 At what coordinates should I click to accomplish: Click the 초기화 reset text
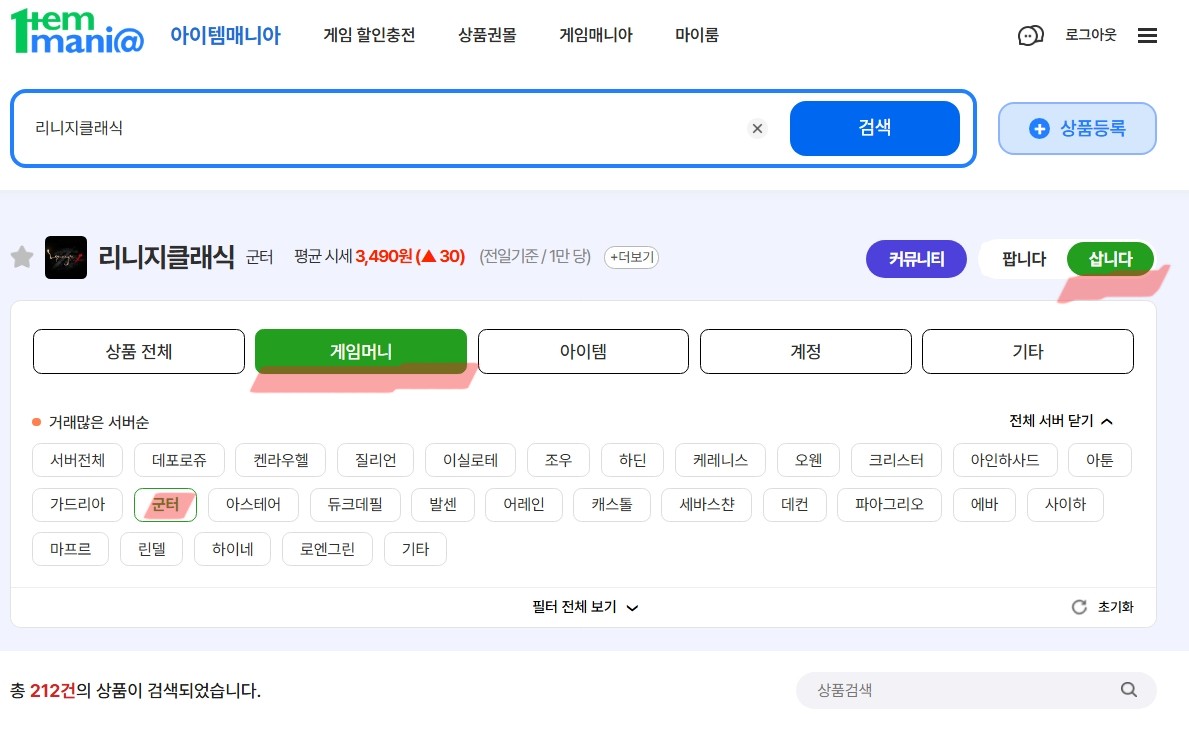coord(1115,607)
